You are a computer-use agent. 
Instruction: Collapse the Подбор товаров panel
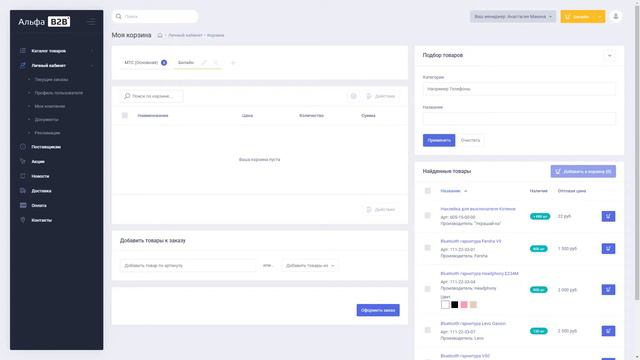pyautogui.click(x=610, y=56)
